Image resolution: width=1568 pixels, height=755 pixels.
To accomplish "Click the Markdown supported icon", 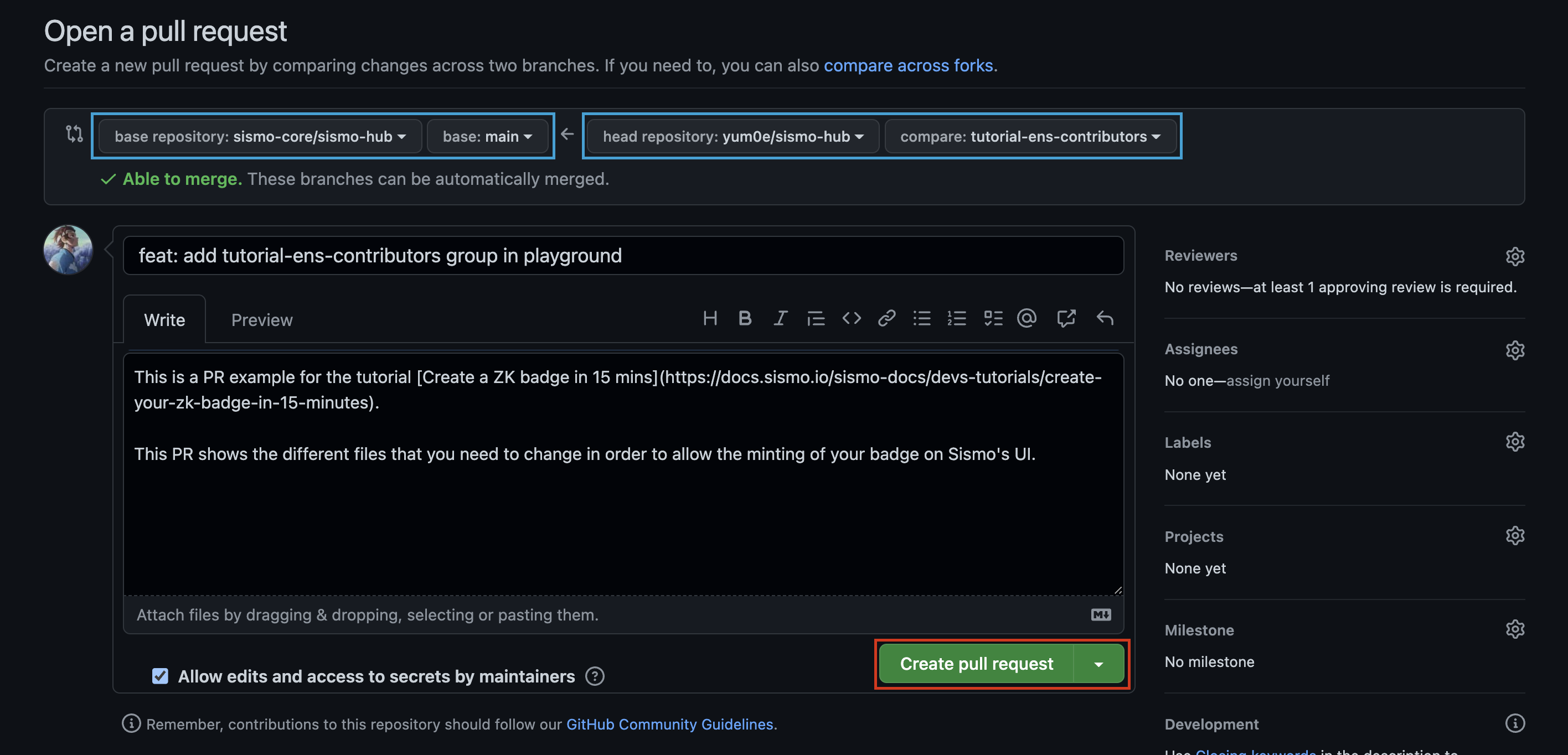I will click(1101, 614).
